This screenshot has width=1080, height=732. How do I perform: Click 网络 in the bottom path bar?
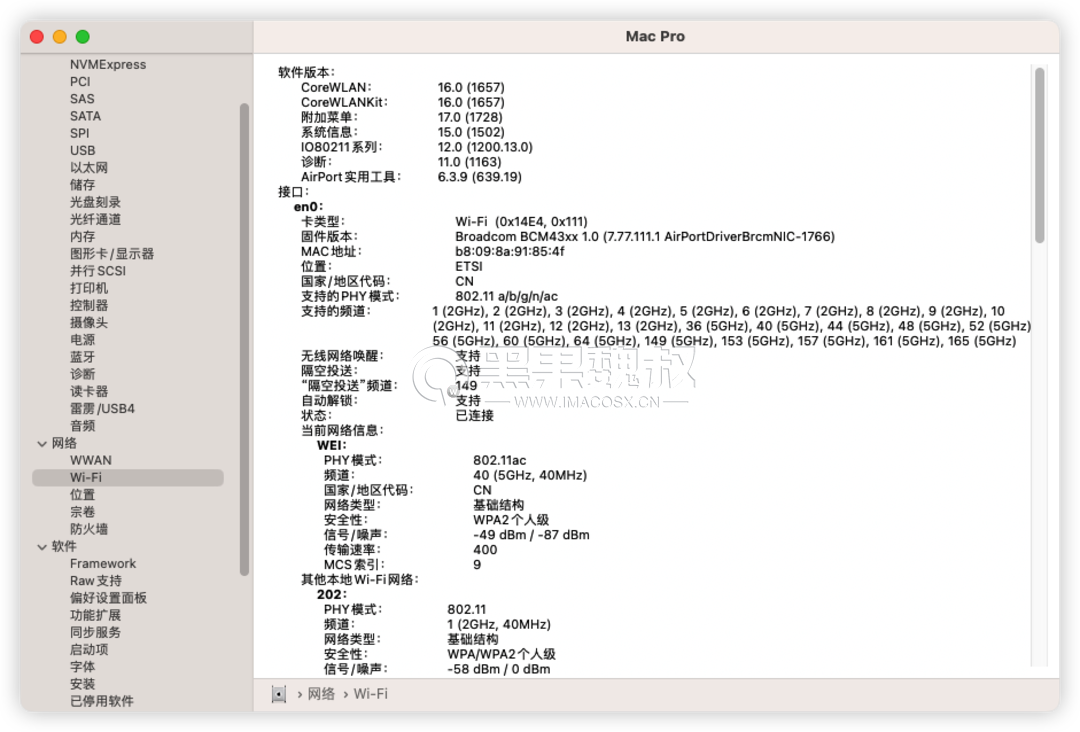coord(321,694)
